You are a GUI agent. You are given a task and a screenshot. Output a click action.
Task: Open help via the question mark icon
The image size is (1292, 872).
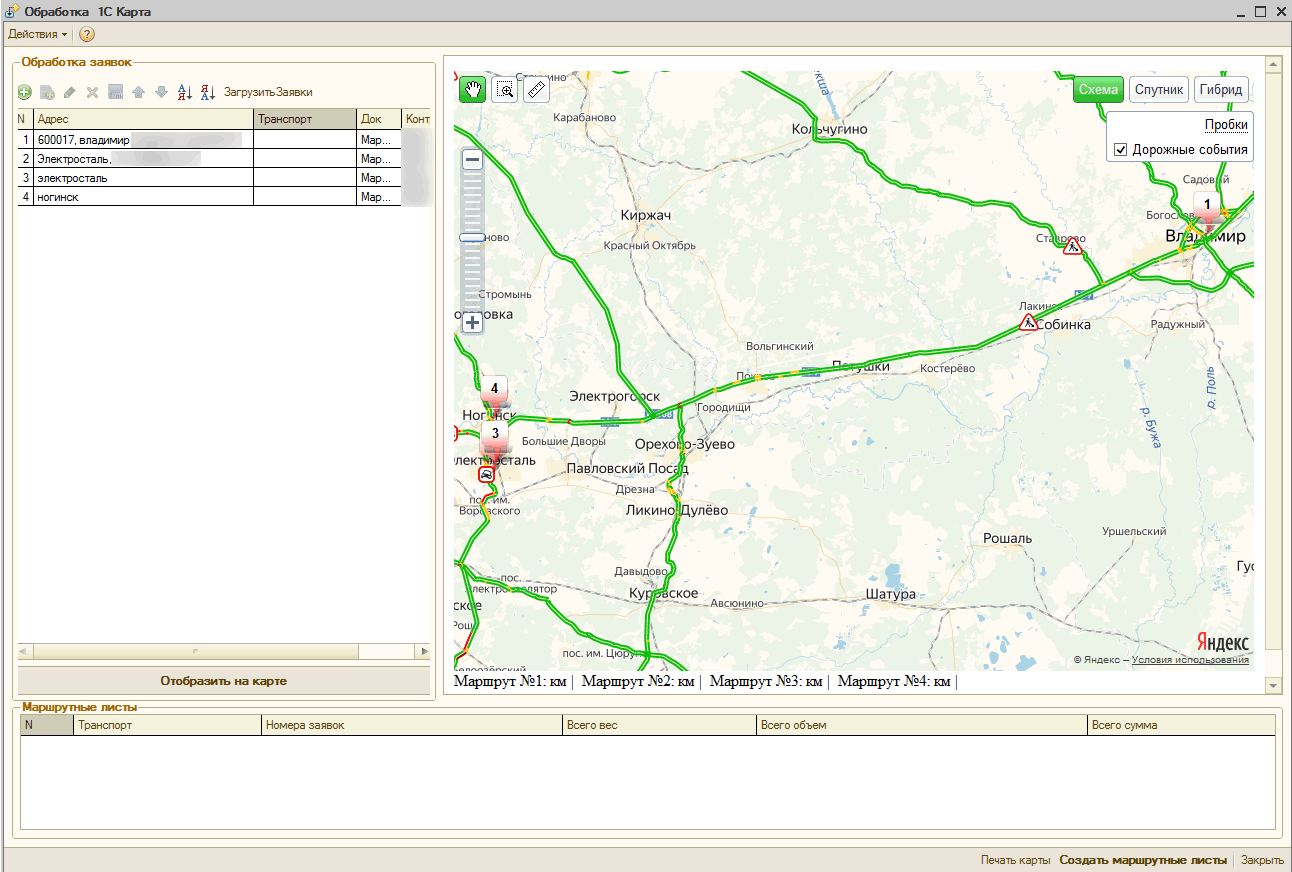[87, 35]
